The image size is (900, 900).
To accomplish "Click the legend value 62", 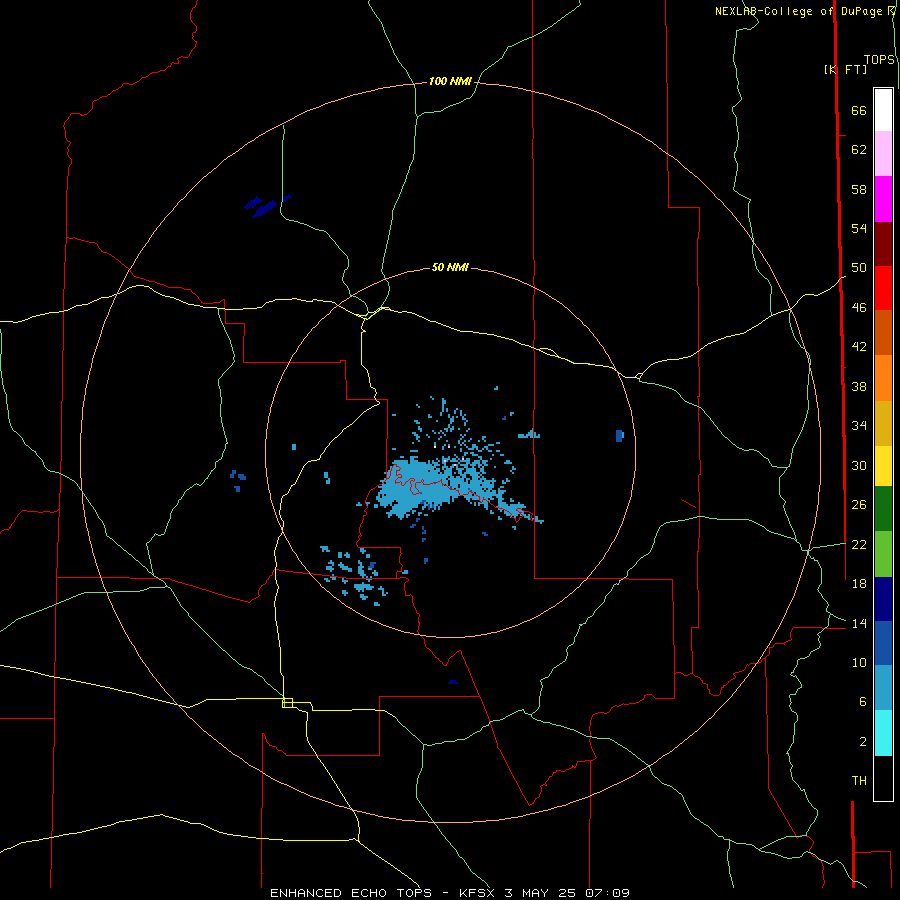I will click(x=859, y=150).
